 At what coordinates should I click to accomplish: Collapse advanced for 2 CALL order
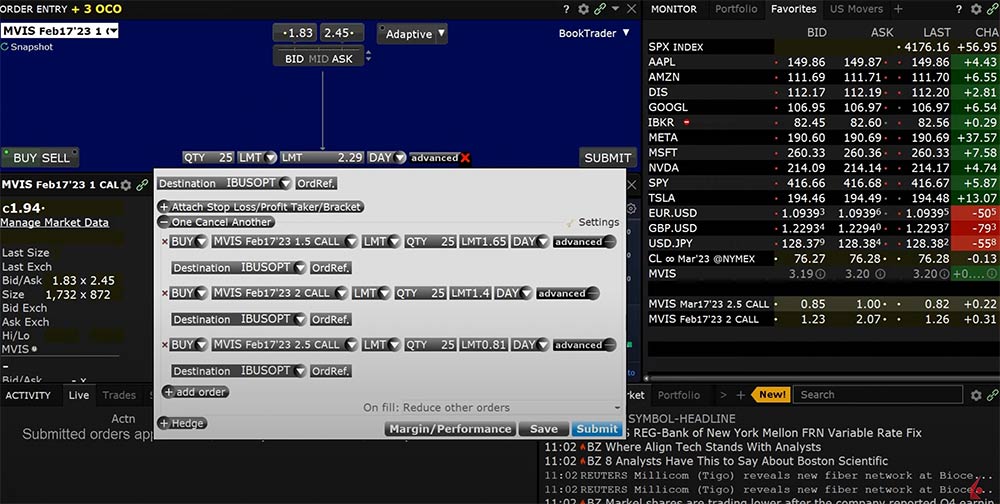point(592,293)
